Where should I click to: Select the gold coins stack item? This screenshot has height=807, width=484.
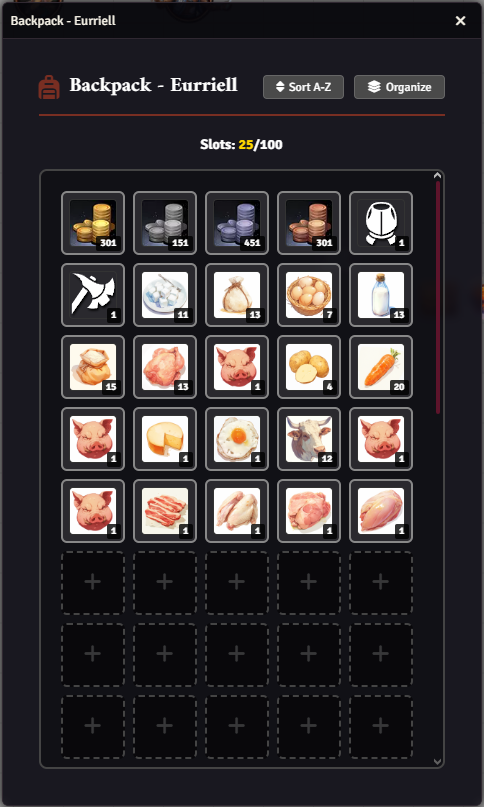93,223
